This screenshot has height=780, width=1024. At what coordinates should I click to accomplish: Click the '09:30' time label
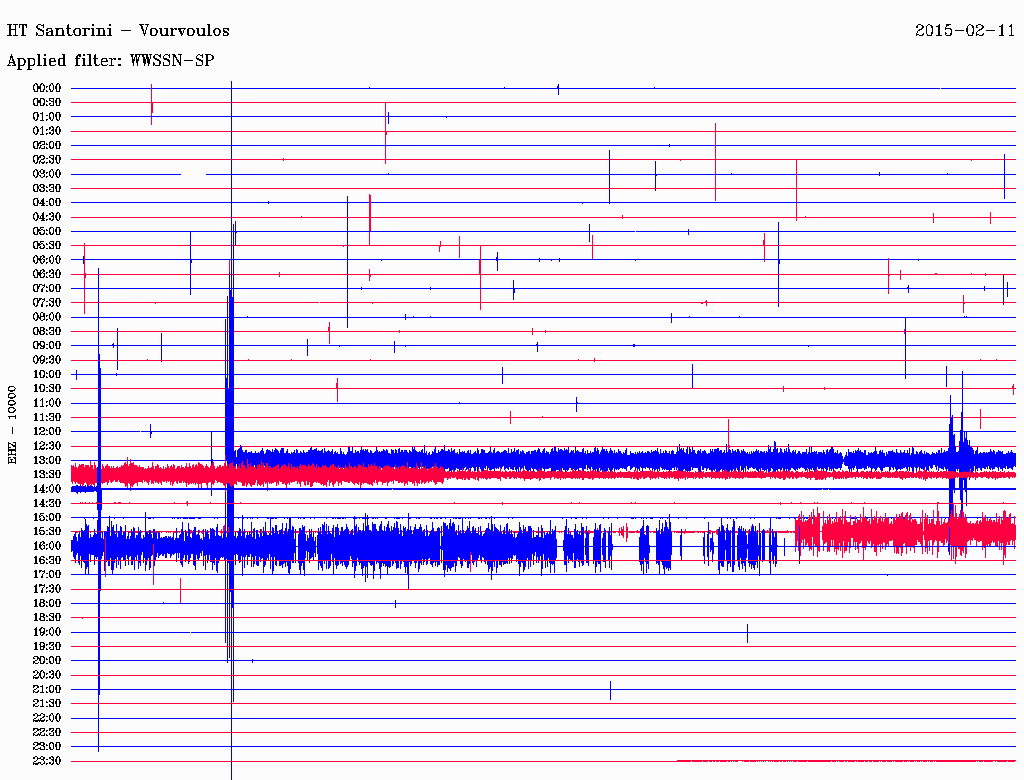(47, 360)
